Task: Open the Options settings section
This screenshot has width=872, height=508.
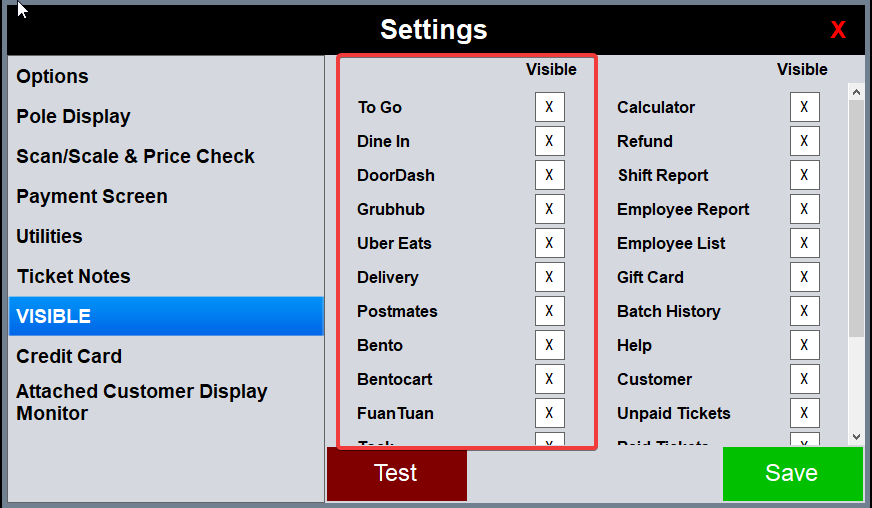Action: 53,77
